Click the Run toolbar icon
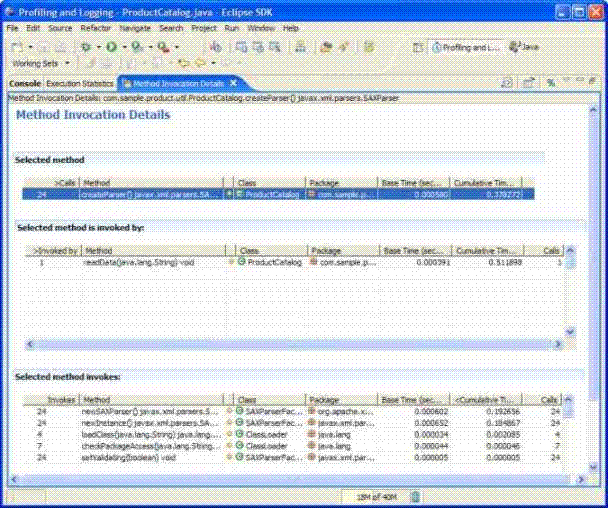608x508 pixels. (110, 46)
